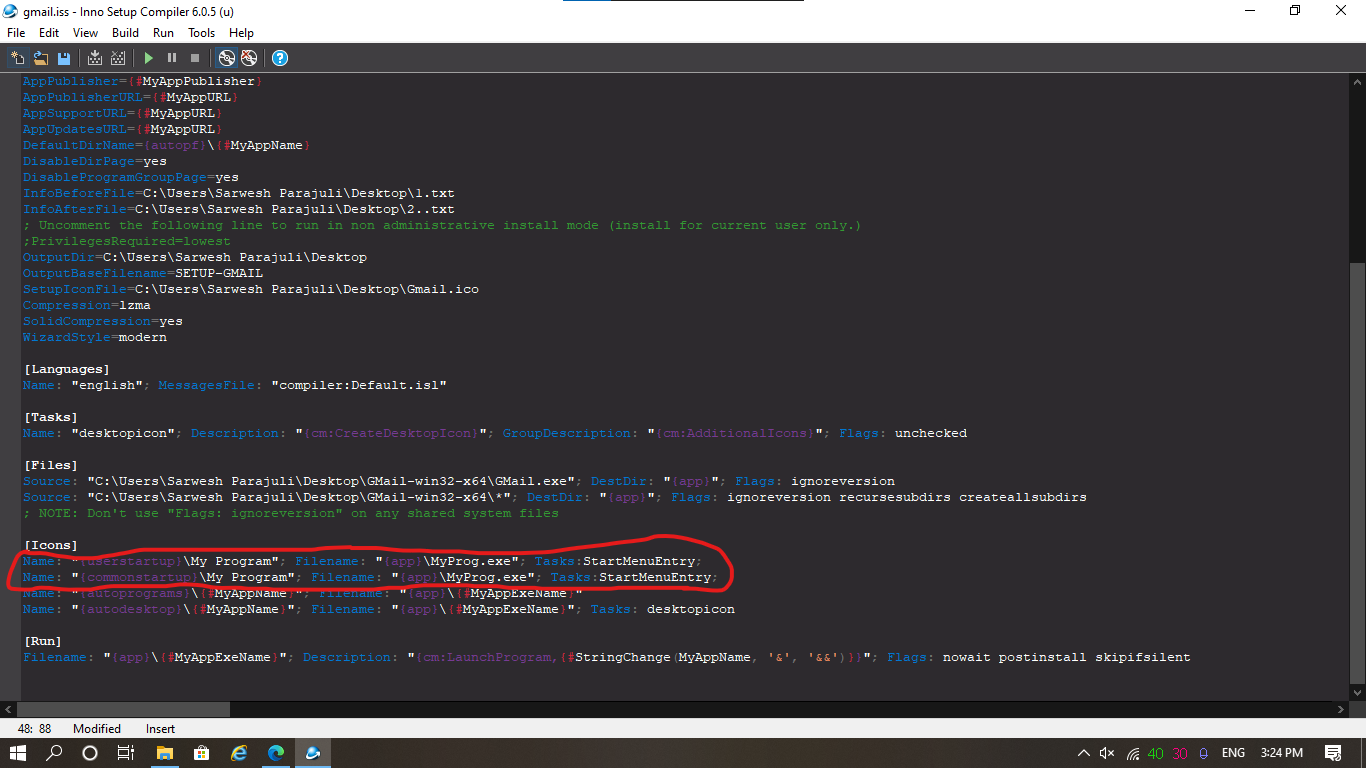Open the Build menu

[125, 32]
